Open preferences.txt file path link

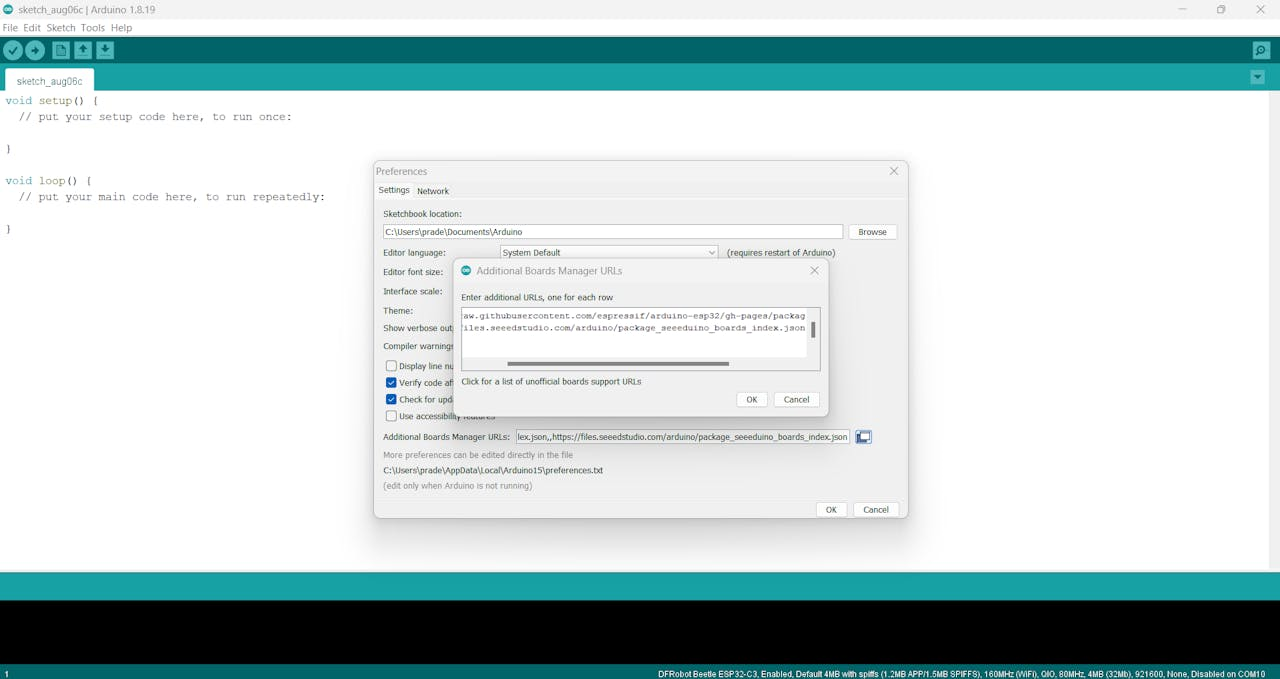(493, 470)
